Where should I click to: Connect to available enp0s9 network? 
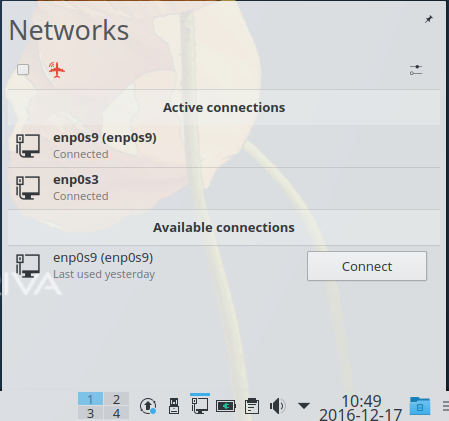click(x=367, y=266)
